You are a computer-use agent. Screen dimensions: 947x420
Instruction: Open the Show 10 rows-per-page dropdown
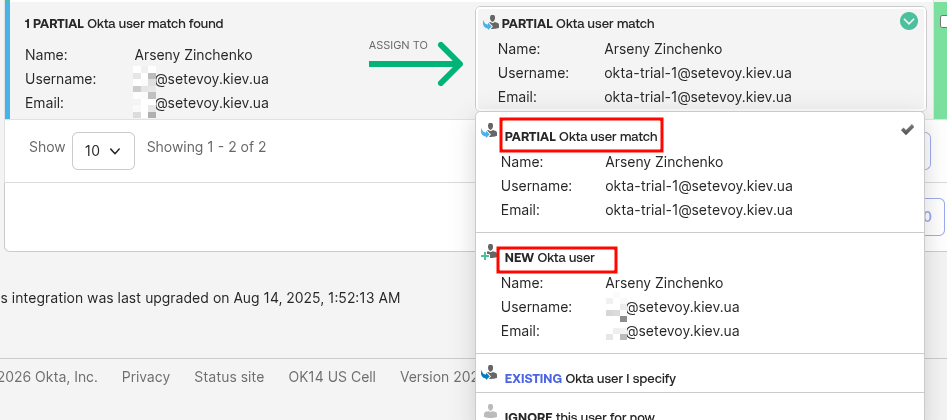pos(103,151)
